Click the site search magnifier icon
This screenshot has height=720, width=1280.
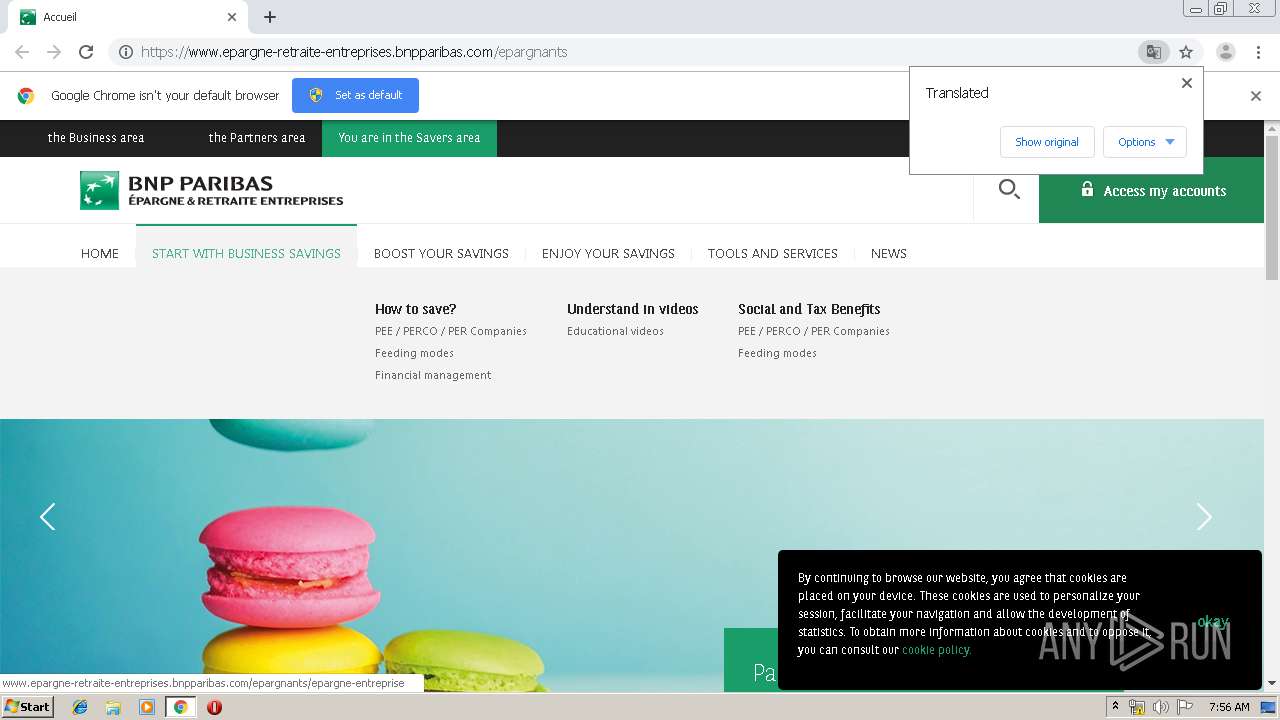[x=1009, y=190]
